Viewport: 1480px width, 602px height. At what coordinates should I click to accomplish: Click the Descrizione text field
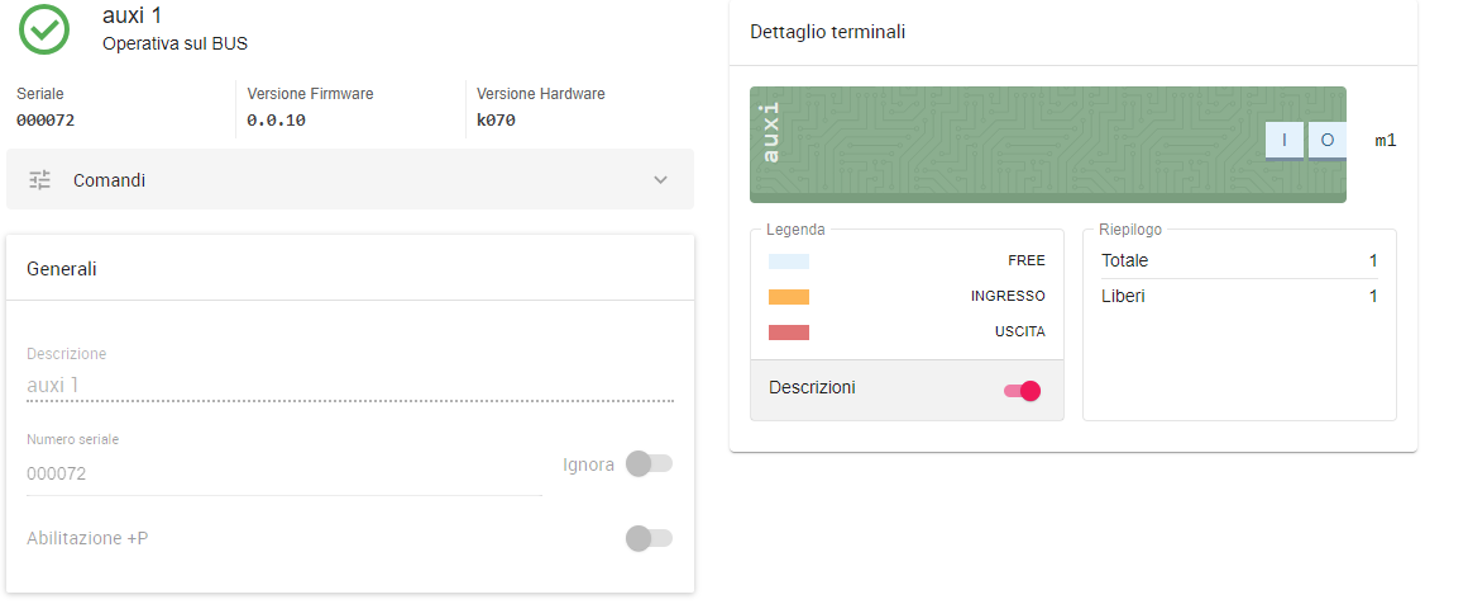click(x=350, y=385)
